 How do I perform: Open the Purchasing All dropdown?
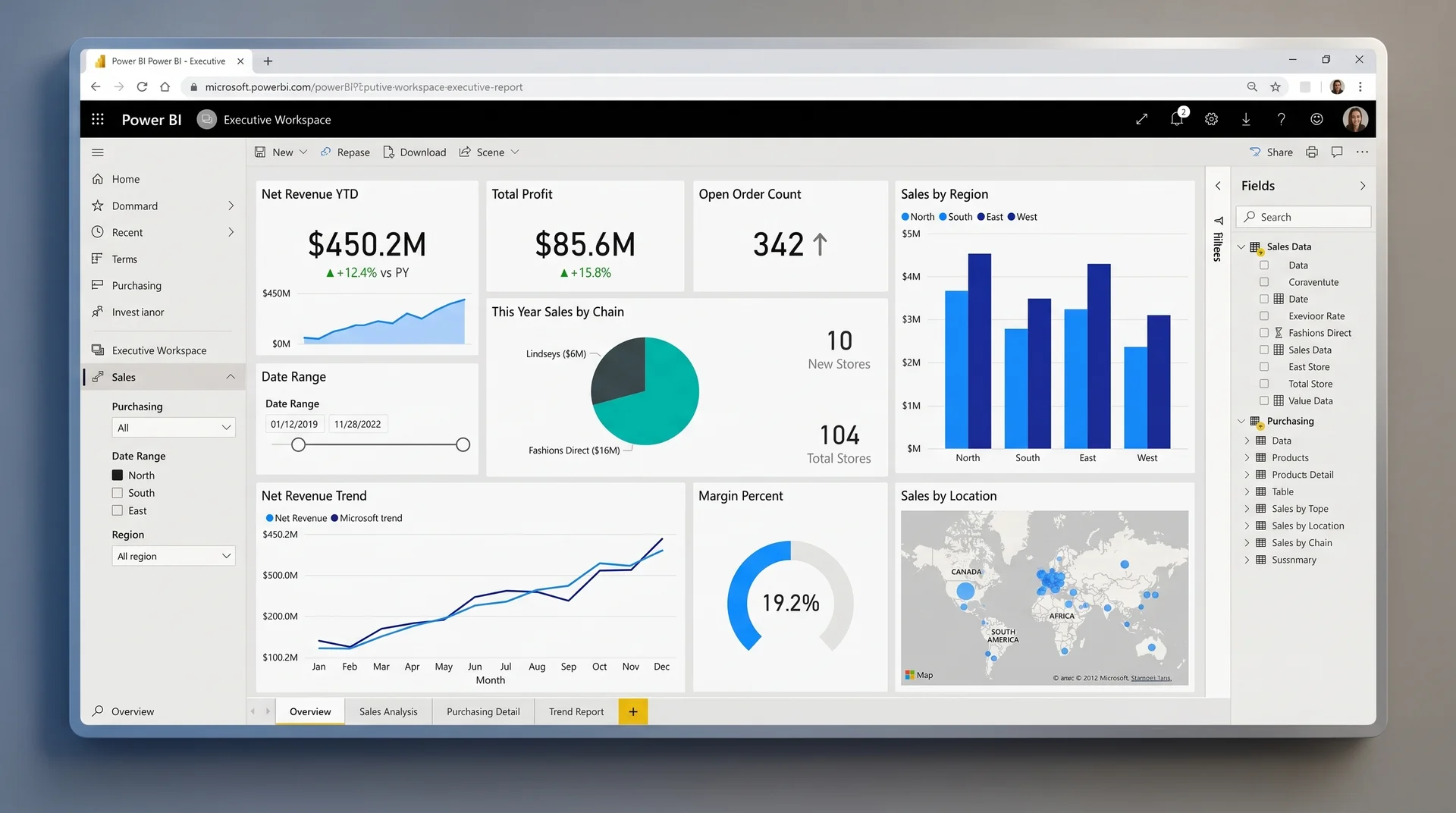click(x=174, y=428)
